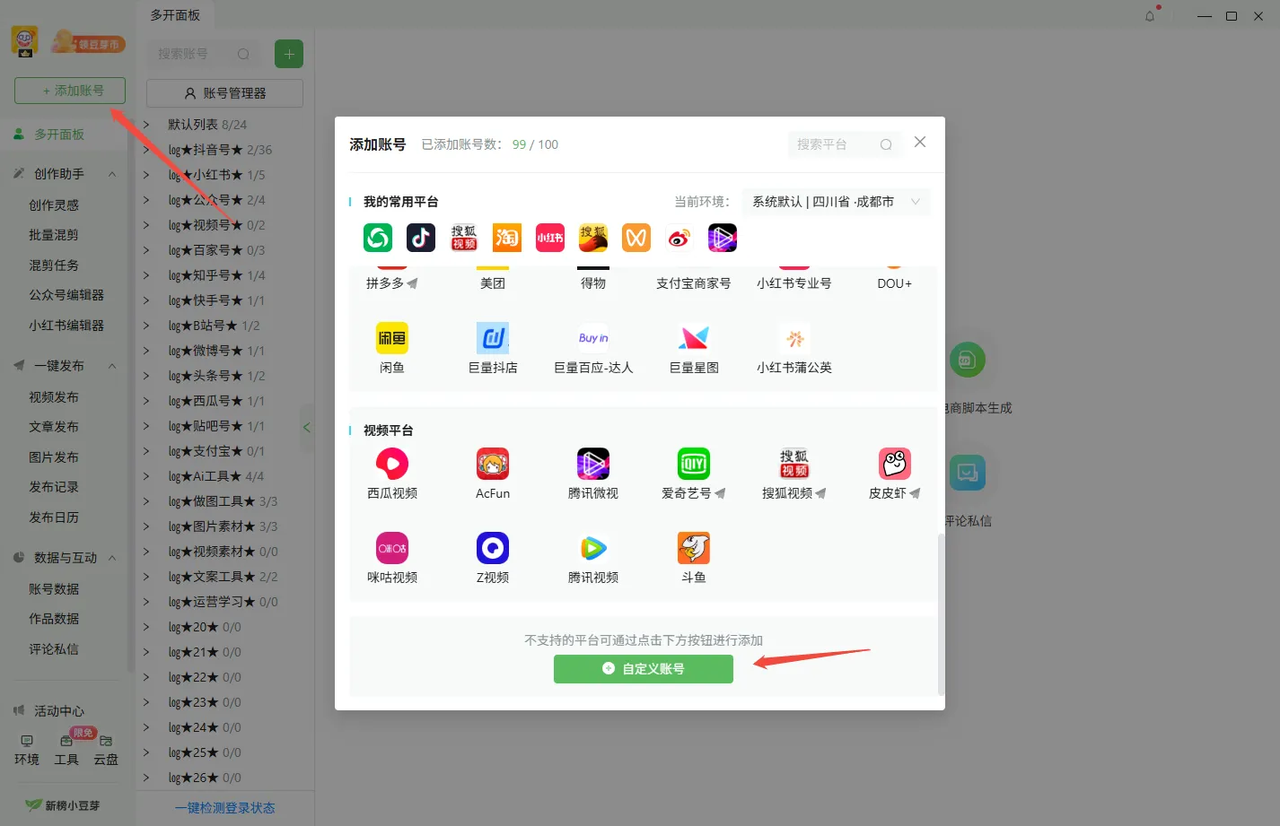Image resolution: width=1280 pixels, height=826 pixels.
Task: Select the green circular icon in 我的常用平台
Action: pyautogui.click(x=378, y=237)
